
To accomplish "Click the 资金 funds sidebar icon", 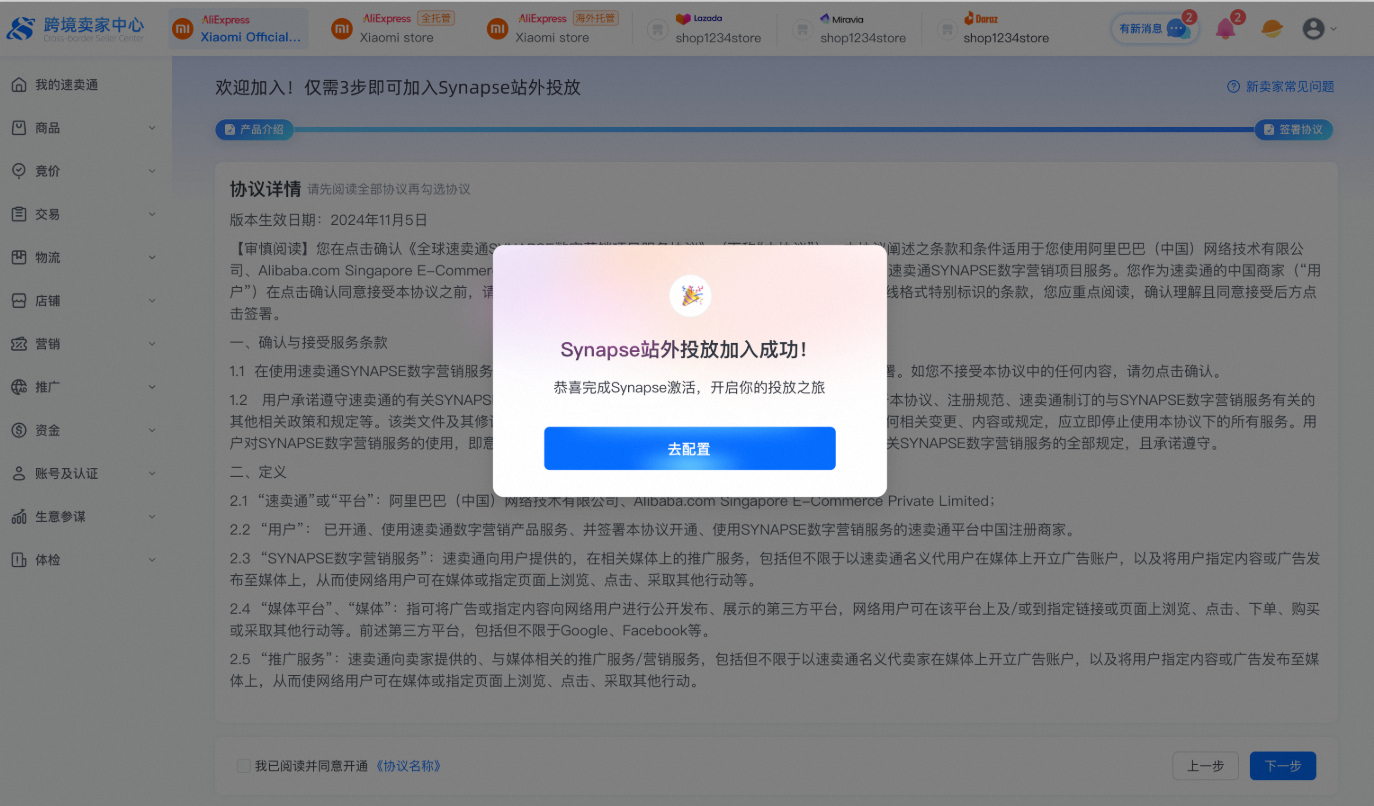I will pos(19,430).
